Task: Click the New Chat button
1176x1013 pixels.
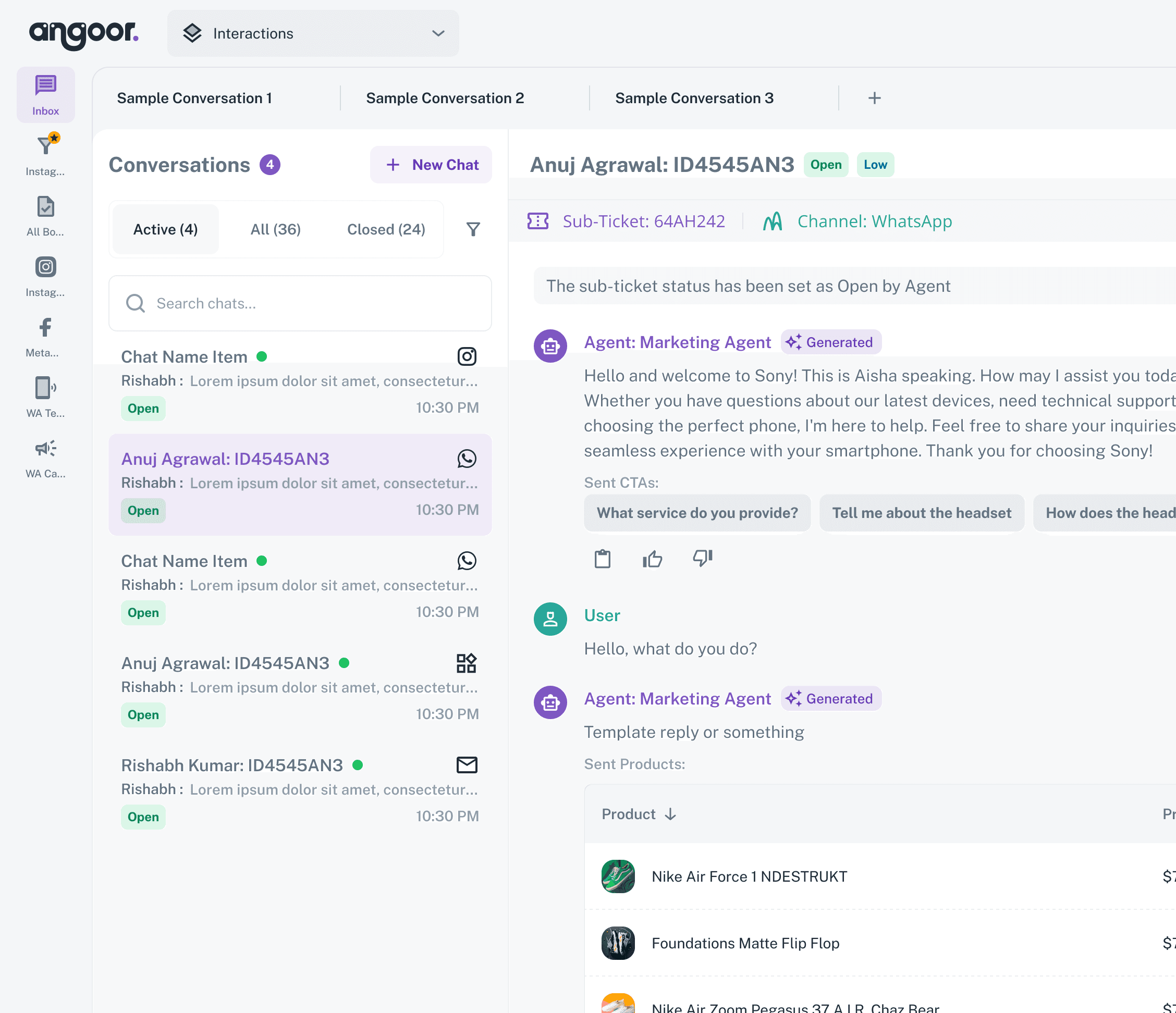Action: click(x=431, y=165)
